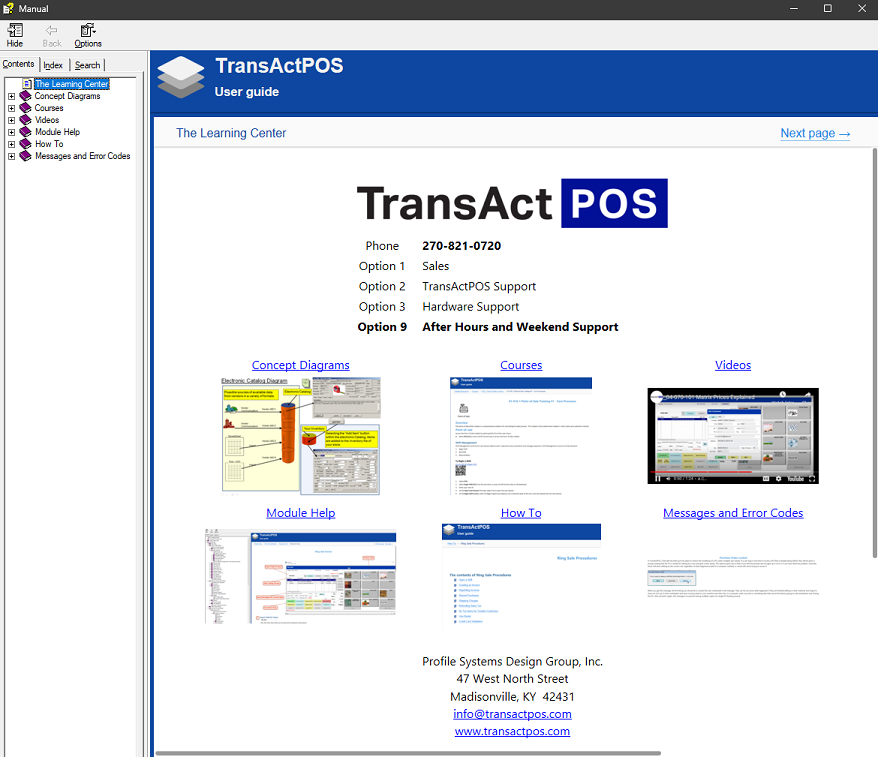
Task: Select Messages and Error Codes tree item
Action: pos(82,156)
